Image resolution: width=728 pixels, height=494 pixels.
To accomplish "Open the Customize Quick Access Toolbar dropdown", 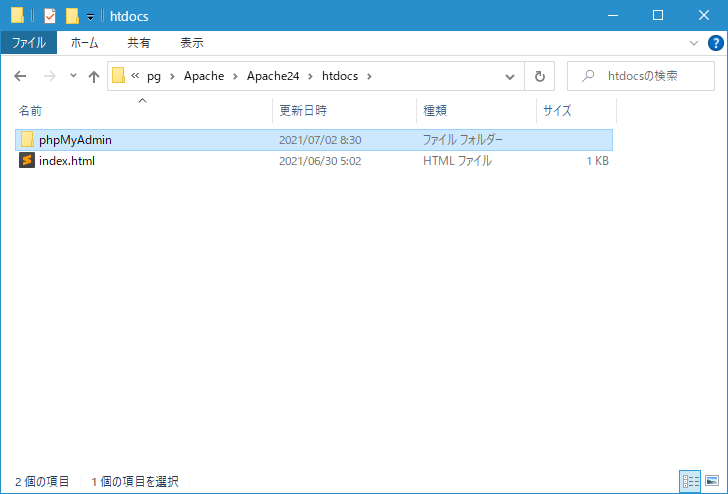I will [91, 17].
